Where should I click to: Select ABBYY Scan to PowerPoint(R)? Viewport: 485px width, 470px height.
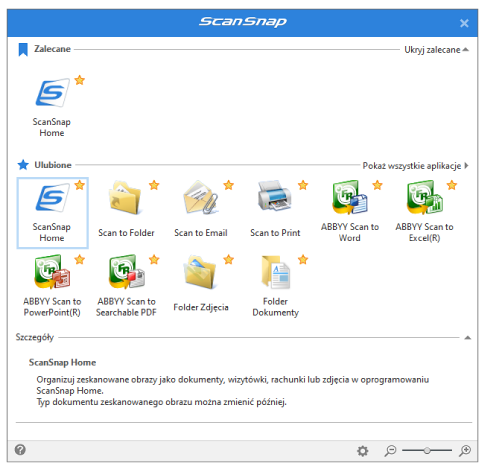coord(52,272)
